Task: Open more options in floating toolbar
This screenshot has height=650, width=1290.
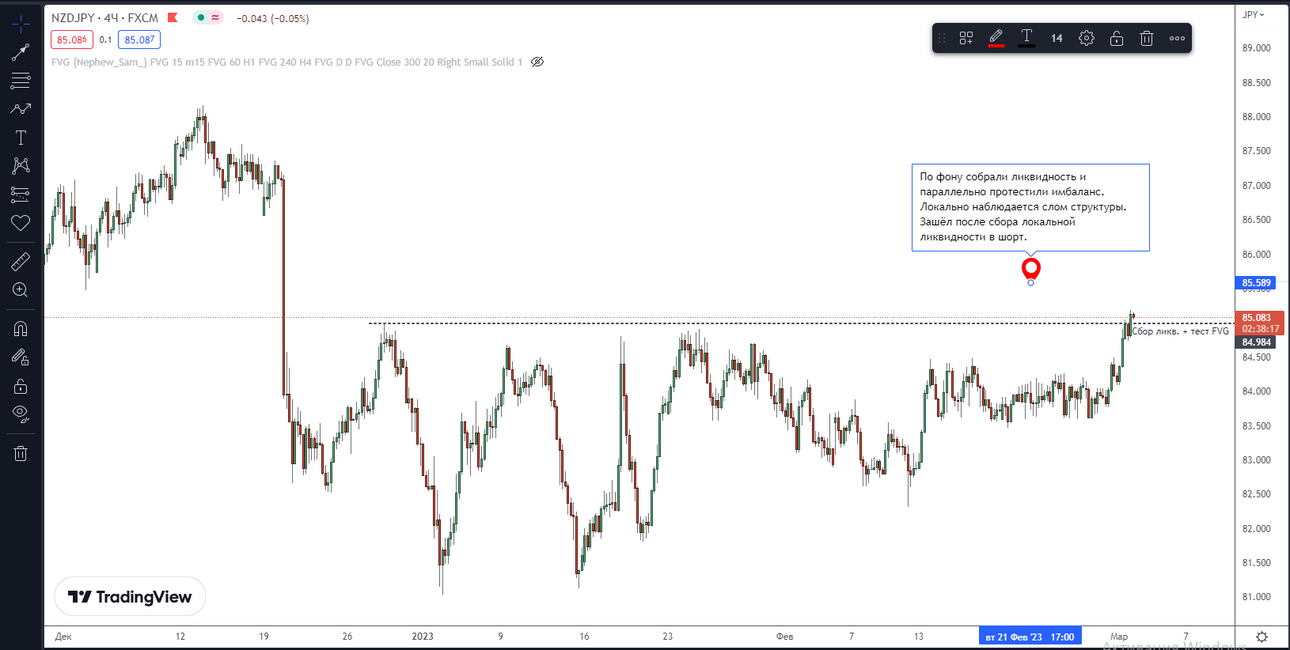Action: tap(1177, 38)
